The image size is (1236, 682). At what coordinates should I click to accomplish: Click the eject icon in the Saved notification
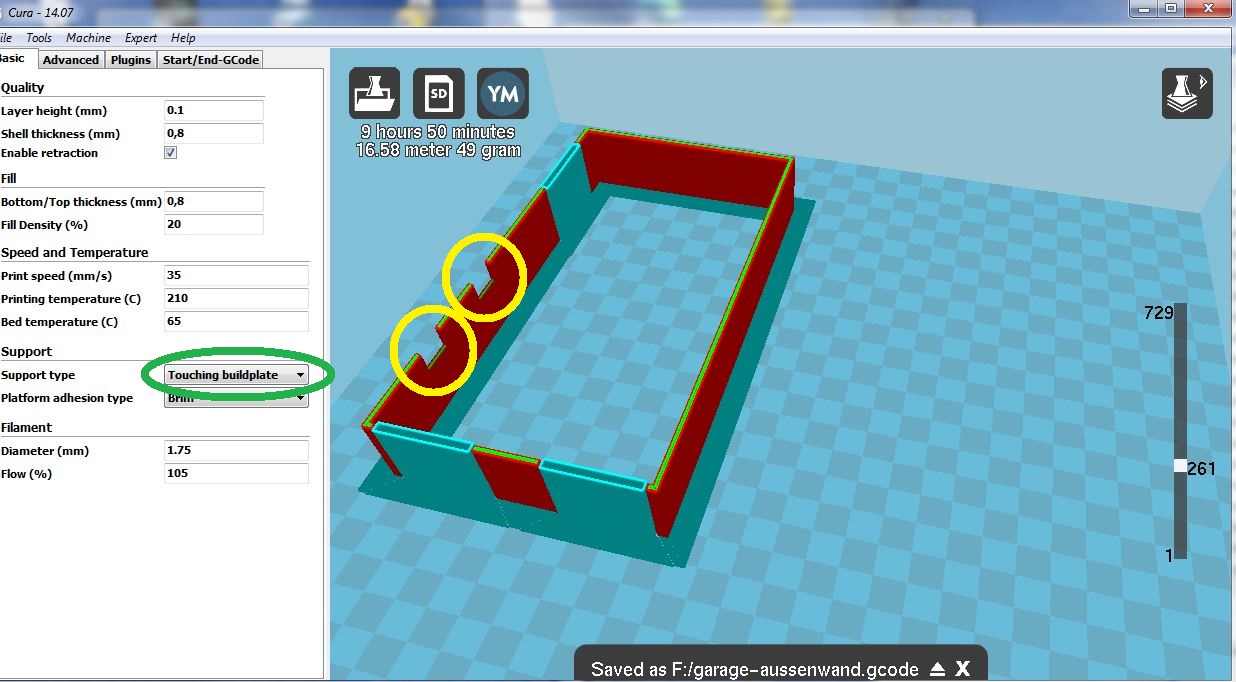point(937,669)
